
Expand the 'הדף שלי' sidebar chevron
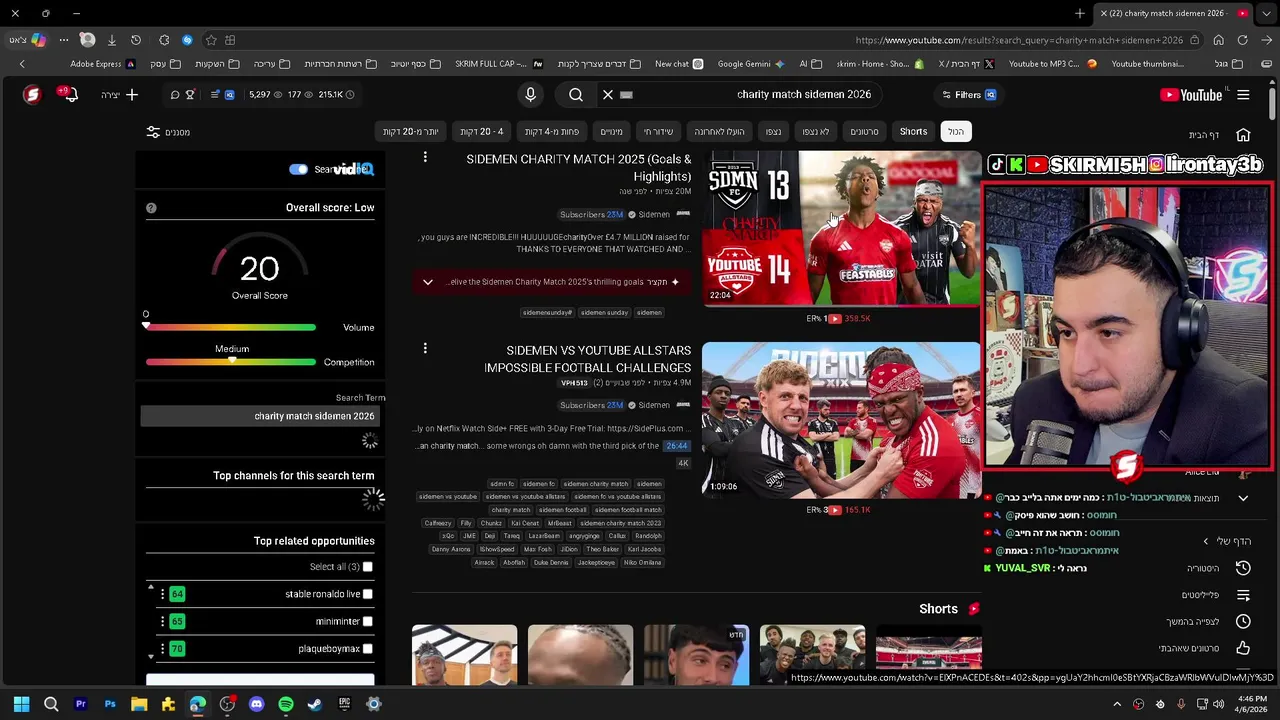[1206, 541]
